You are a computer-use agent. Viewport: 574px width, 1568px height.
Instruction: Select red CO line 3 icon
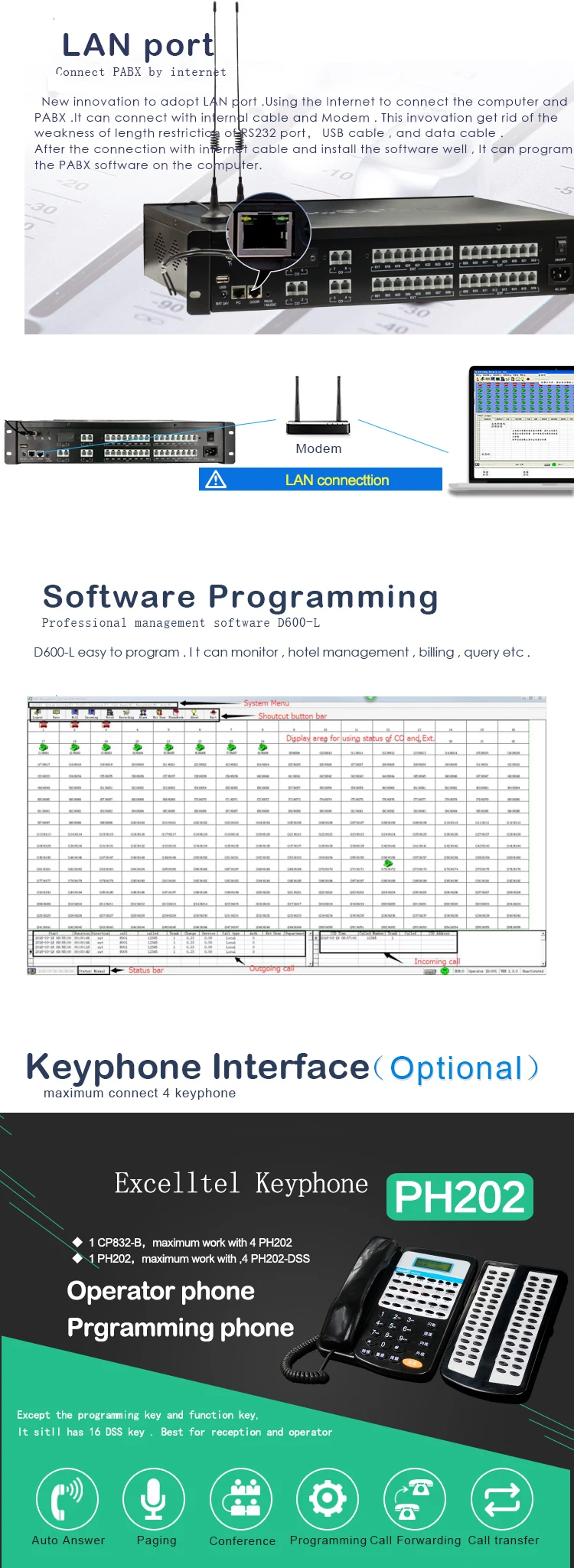pyautogui.click(x=106, y=724)
